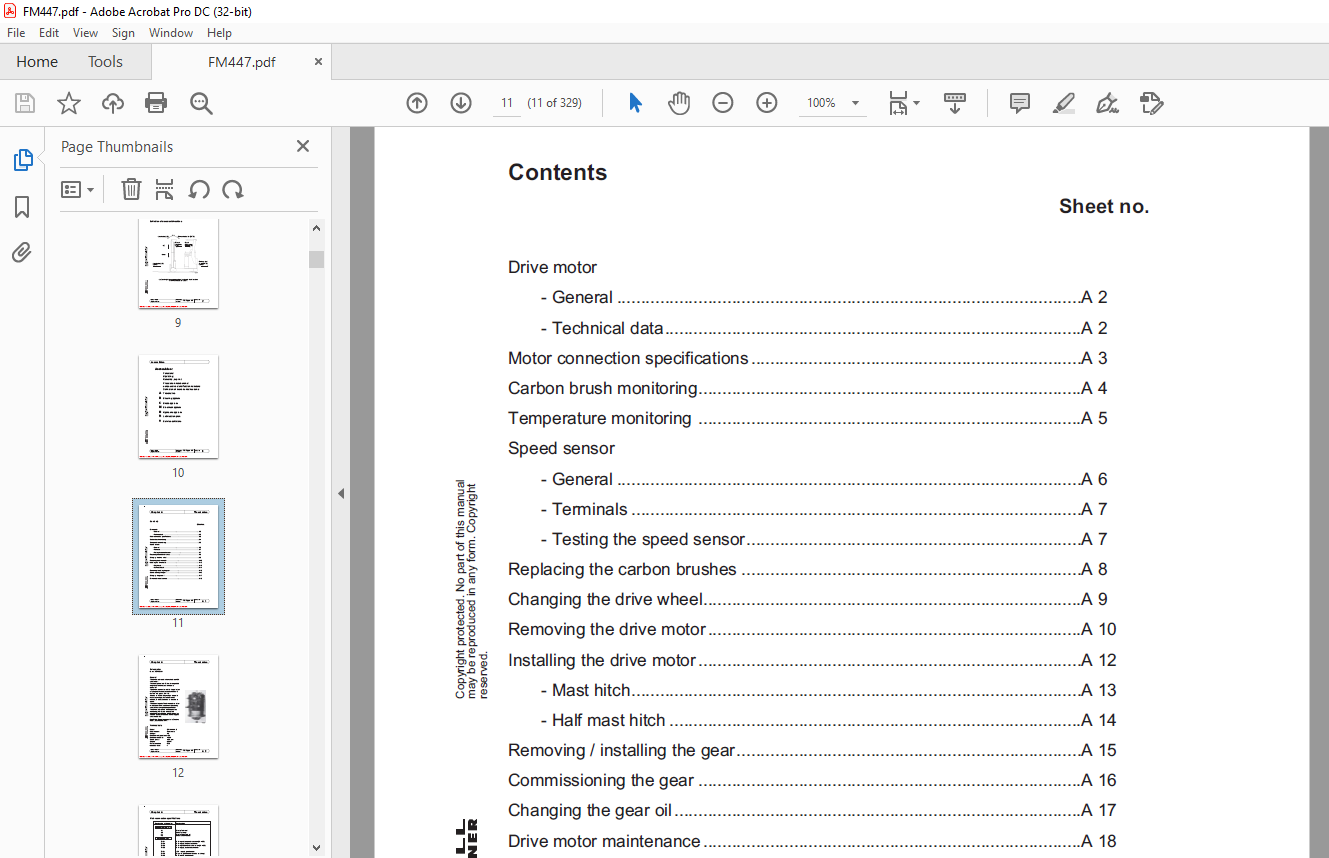The width and height of the screenshot is (1329, 858).
Task: Click the Print icon
Action: tap(156, 103)
